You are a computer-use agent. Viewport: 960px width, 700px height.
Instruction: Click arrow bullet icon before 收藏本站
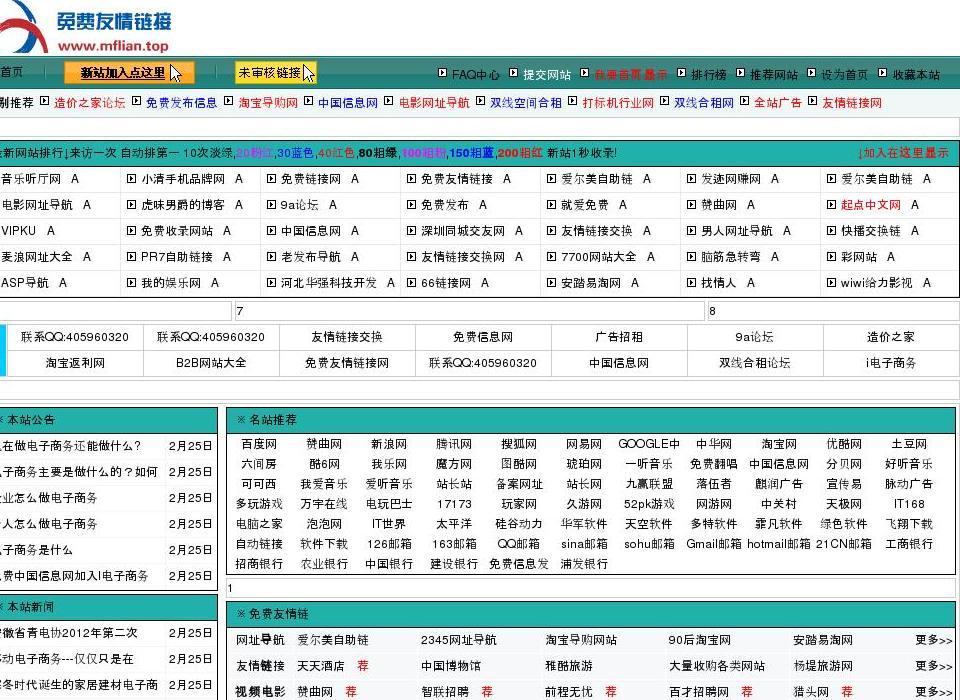[x=882, y=73]
